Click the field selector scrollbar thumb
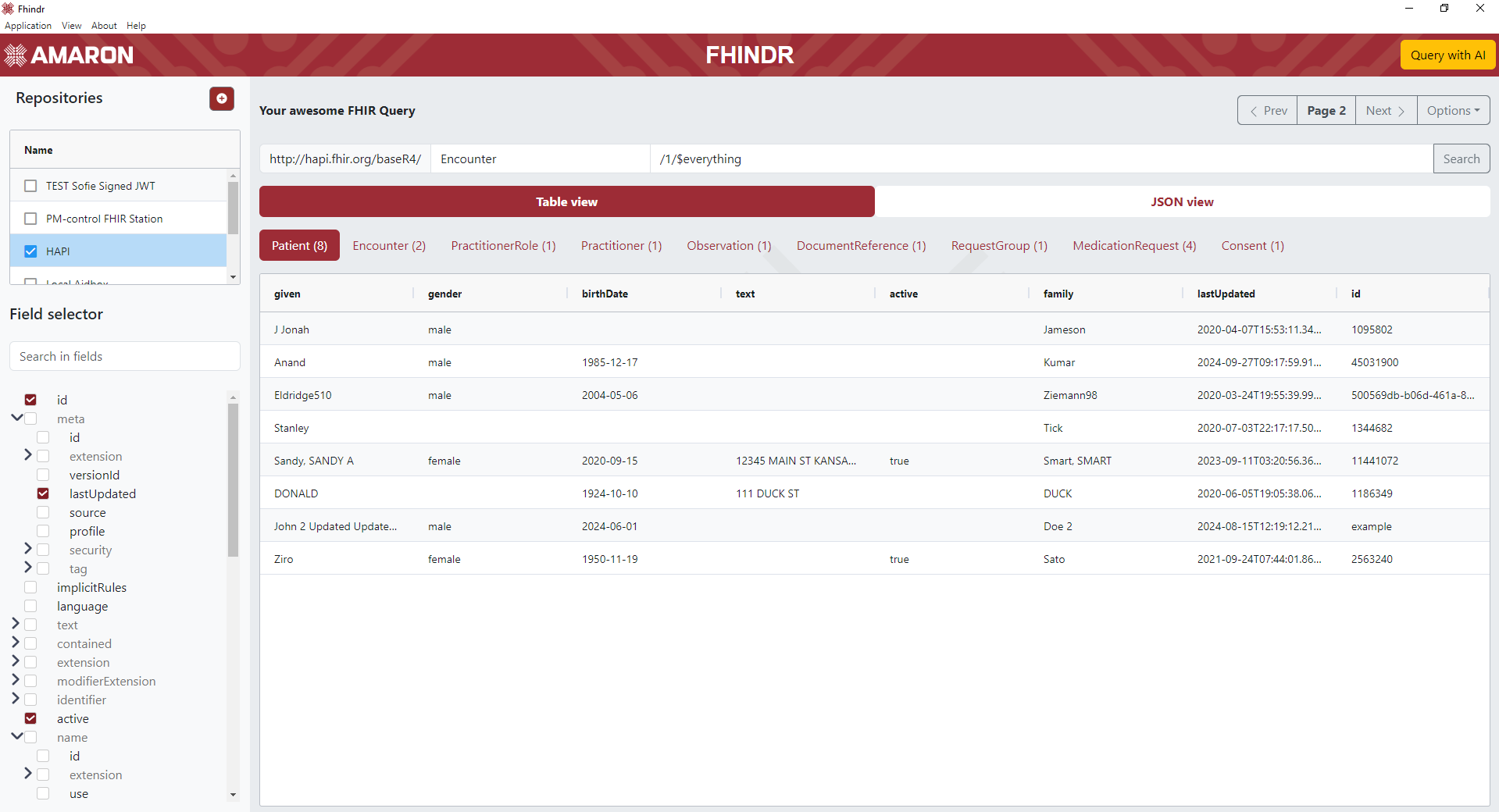This screenshot has height=812, width=1499. tap(233, 480)
